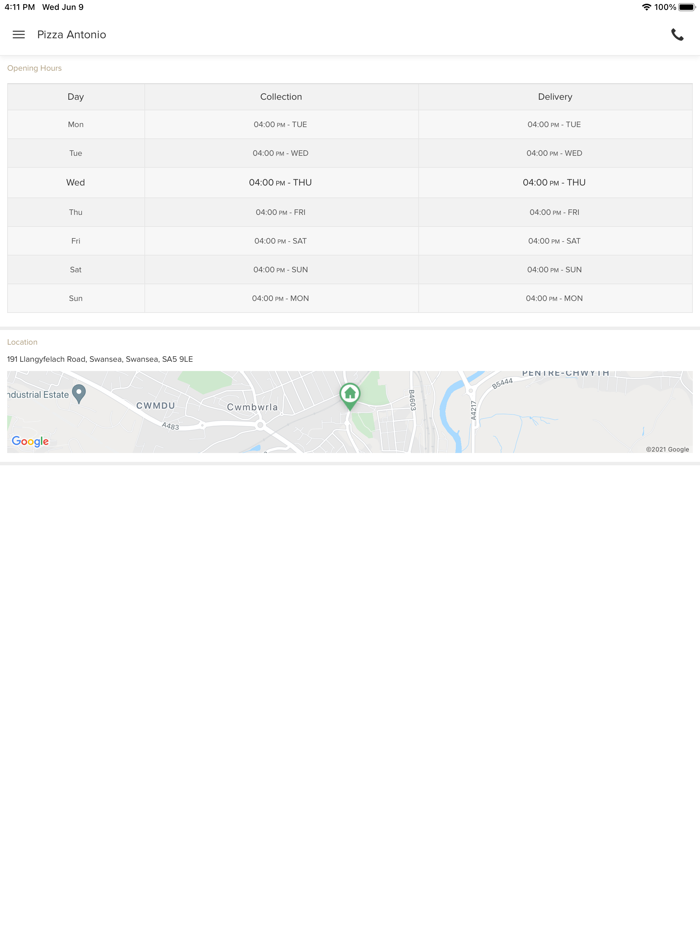
Task: Tap the Location section heading
Action: 22,342
